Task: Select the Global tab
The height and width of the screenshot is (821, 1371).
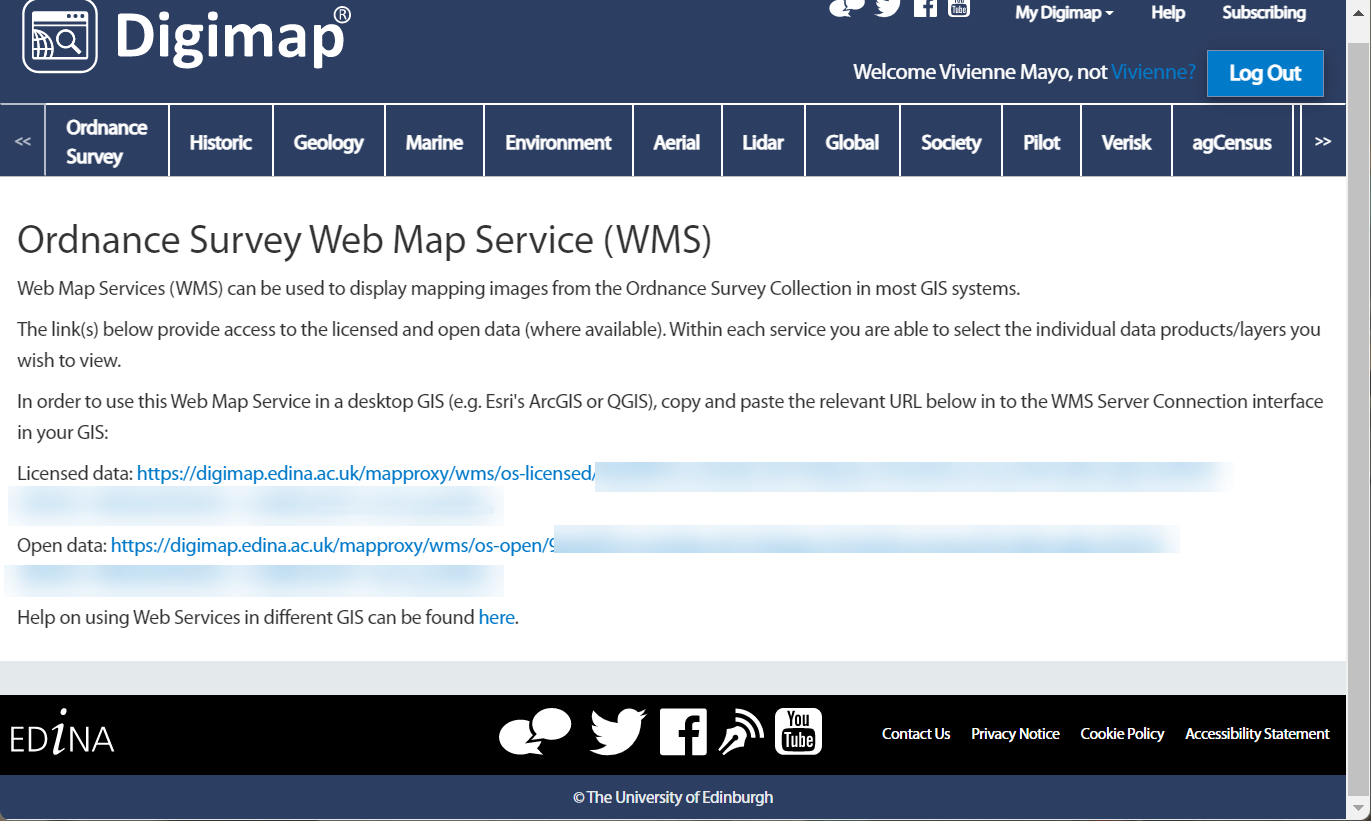Action: pyautogui.click(x=852, y=141)
